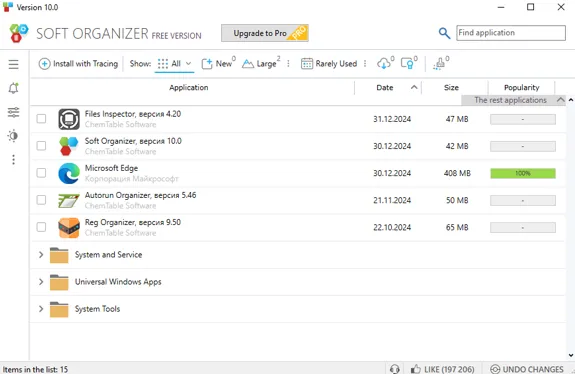
Task: Click the System Tools folder icon
Action: pyautogui.click(x=59, y=309)
